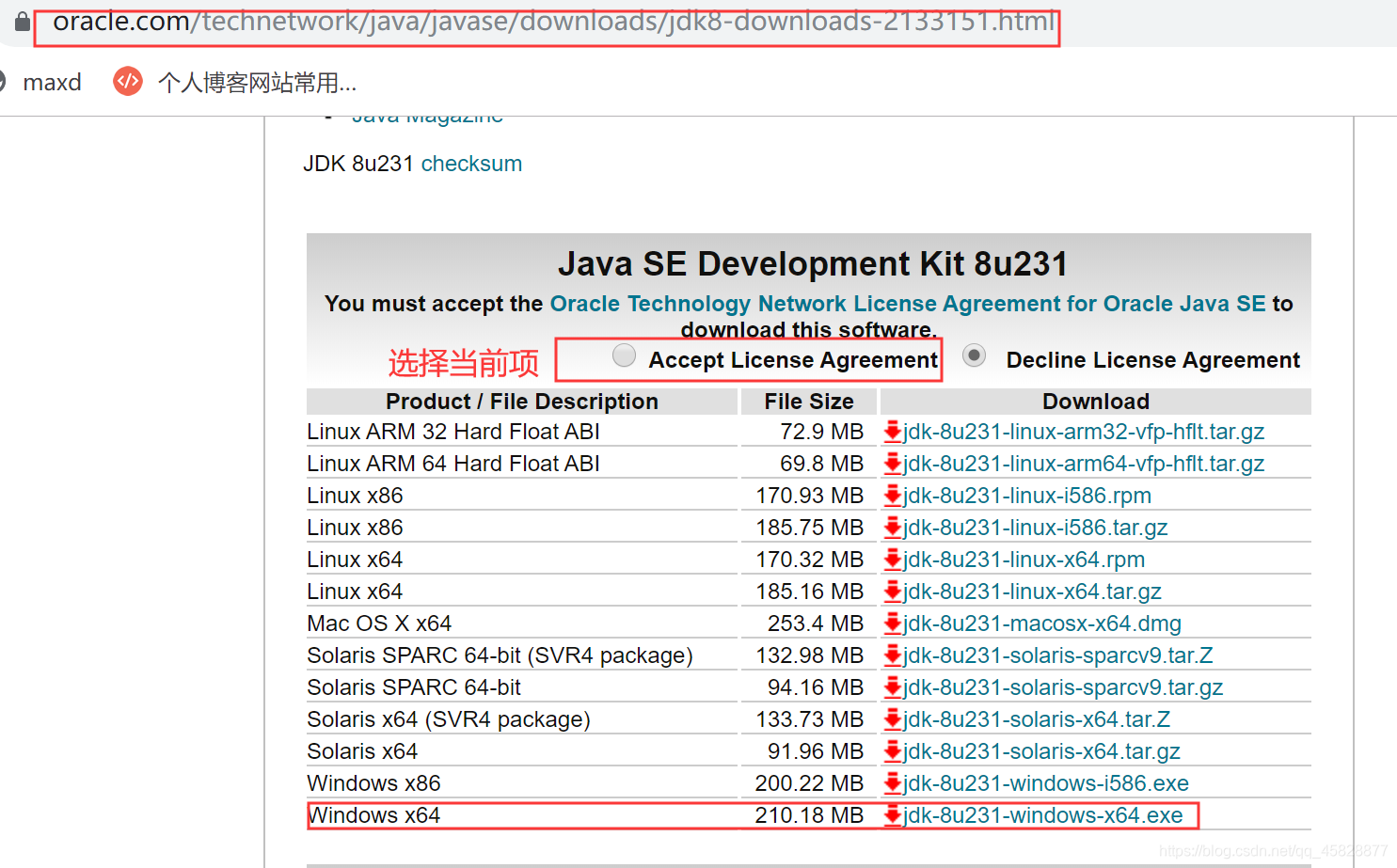This screenshot has width=1397, height=868.
Task: Click Linux ARM 32 Hard Float ABI row label
Action: pos(453,432)
